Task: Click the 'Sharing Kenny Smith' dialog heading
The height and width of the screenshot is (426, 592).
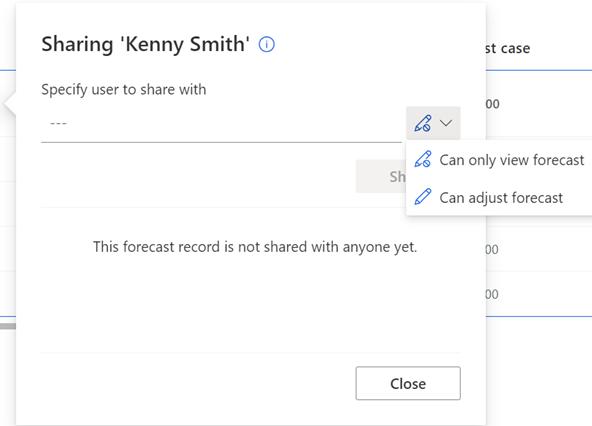Action: [146, 45]
